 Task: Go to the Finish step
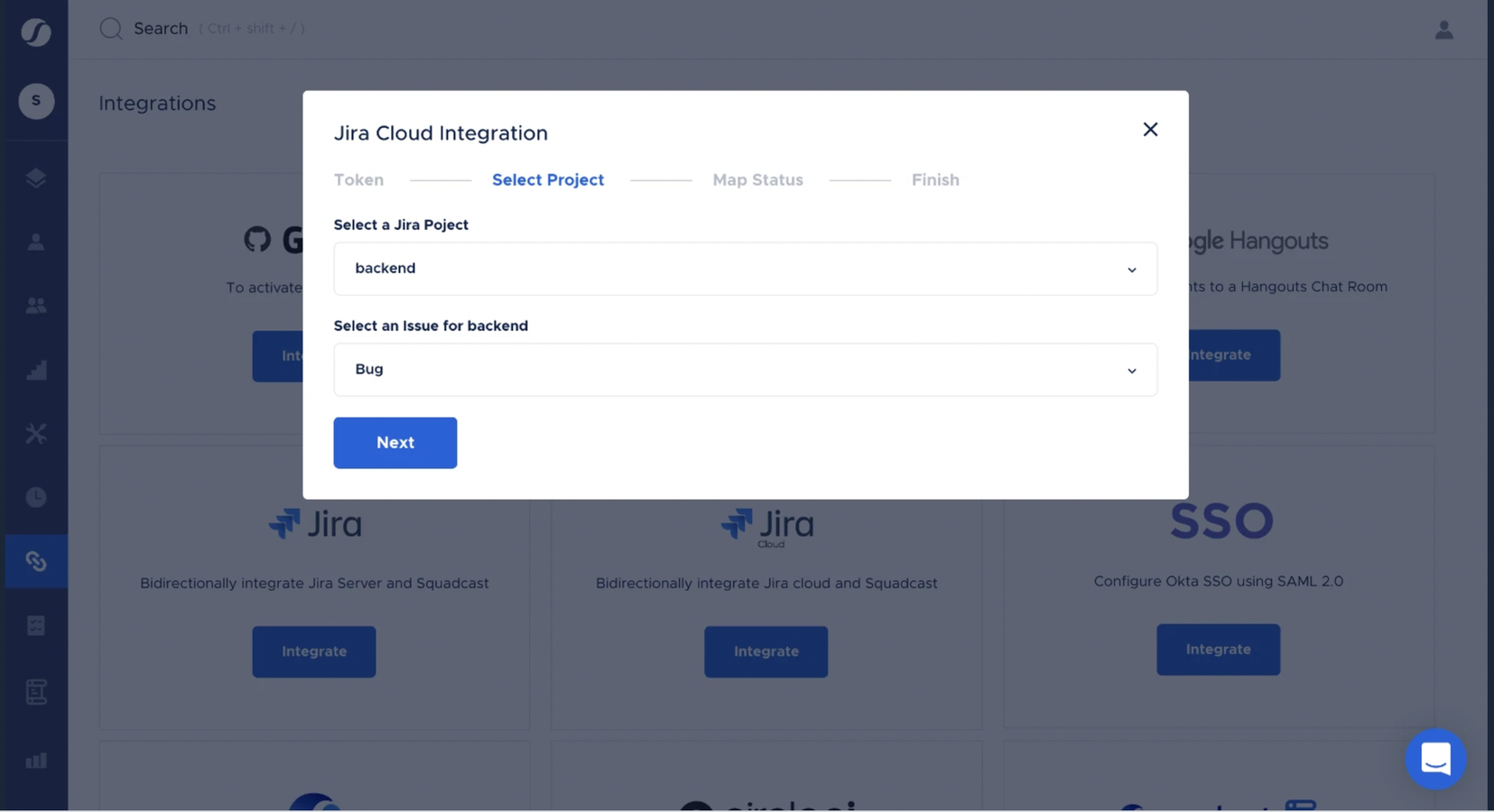tap(935, 180)
